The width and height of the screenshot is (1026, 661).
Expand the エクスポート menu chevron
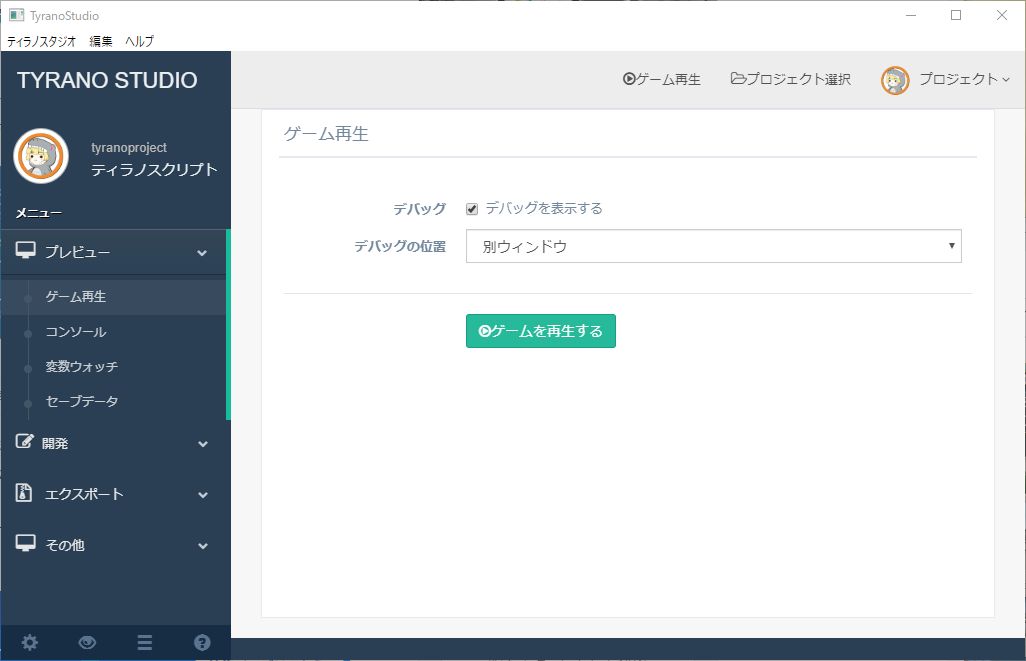pos(203,495)
